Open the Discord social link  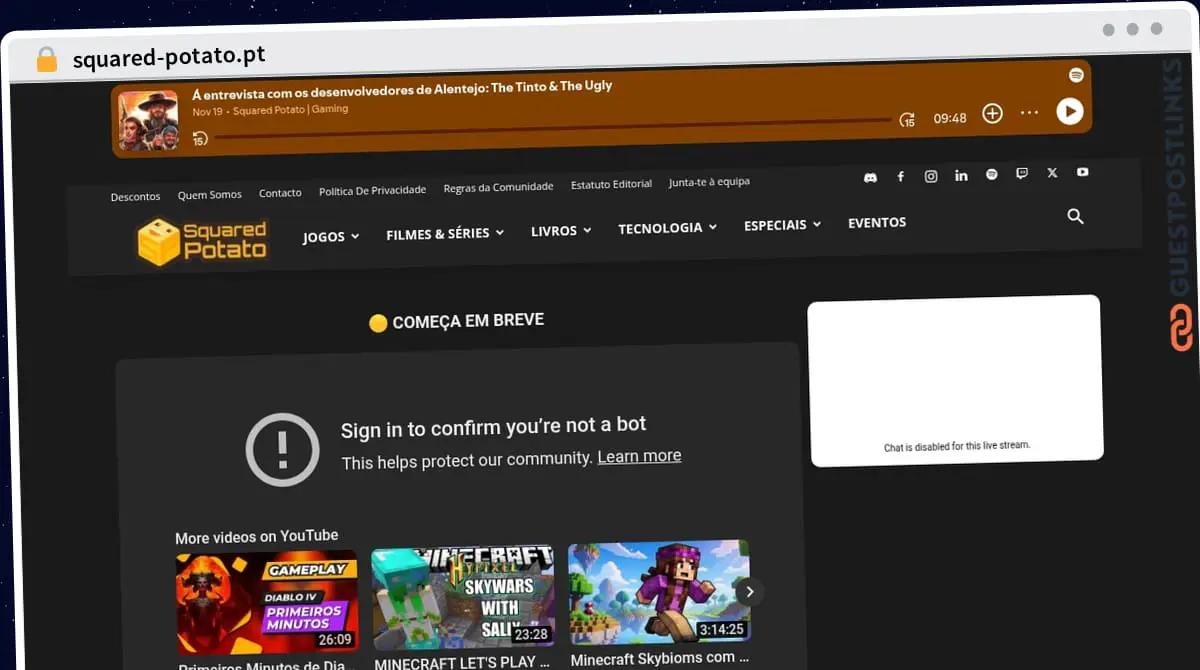pyautogui.click(x=870, y=177)
